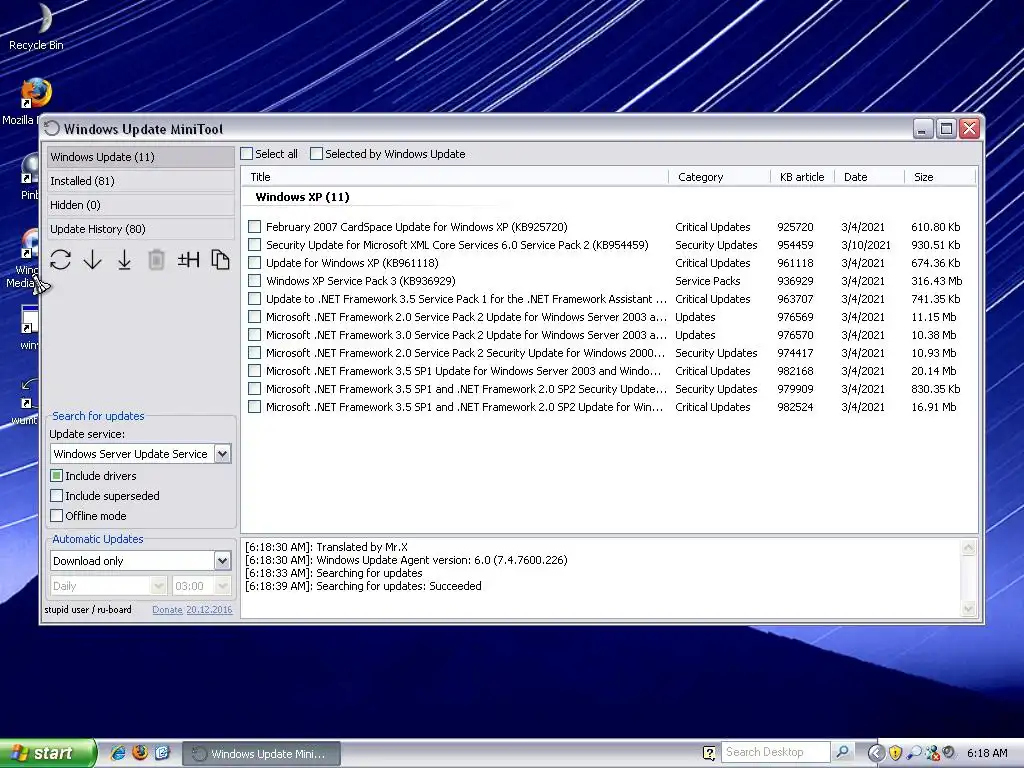Click the tray expand arrow icon

point(876,753)
